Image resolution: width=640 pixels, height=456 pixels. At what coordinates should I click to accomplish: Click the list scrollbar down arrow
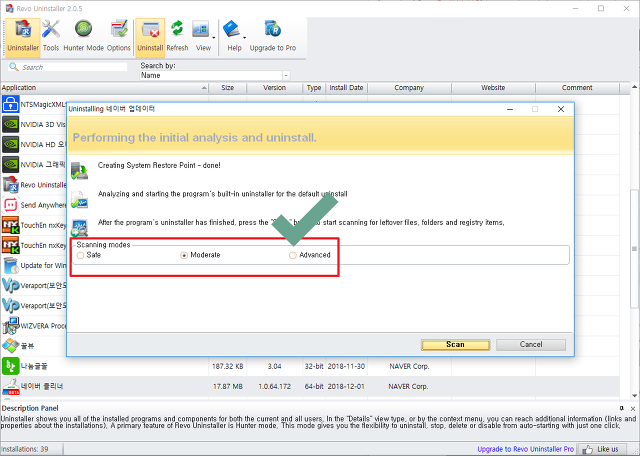click(x=634, y=396)
